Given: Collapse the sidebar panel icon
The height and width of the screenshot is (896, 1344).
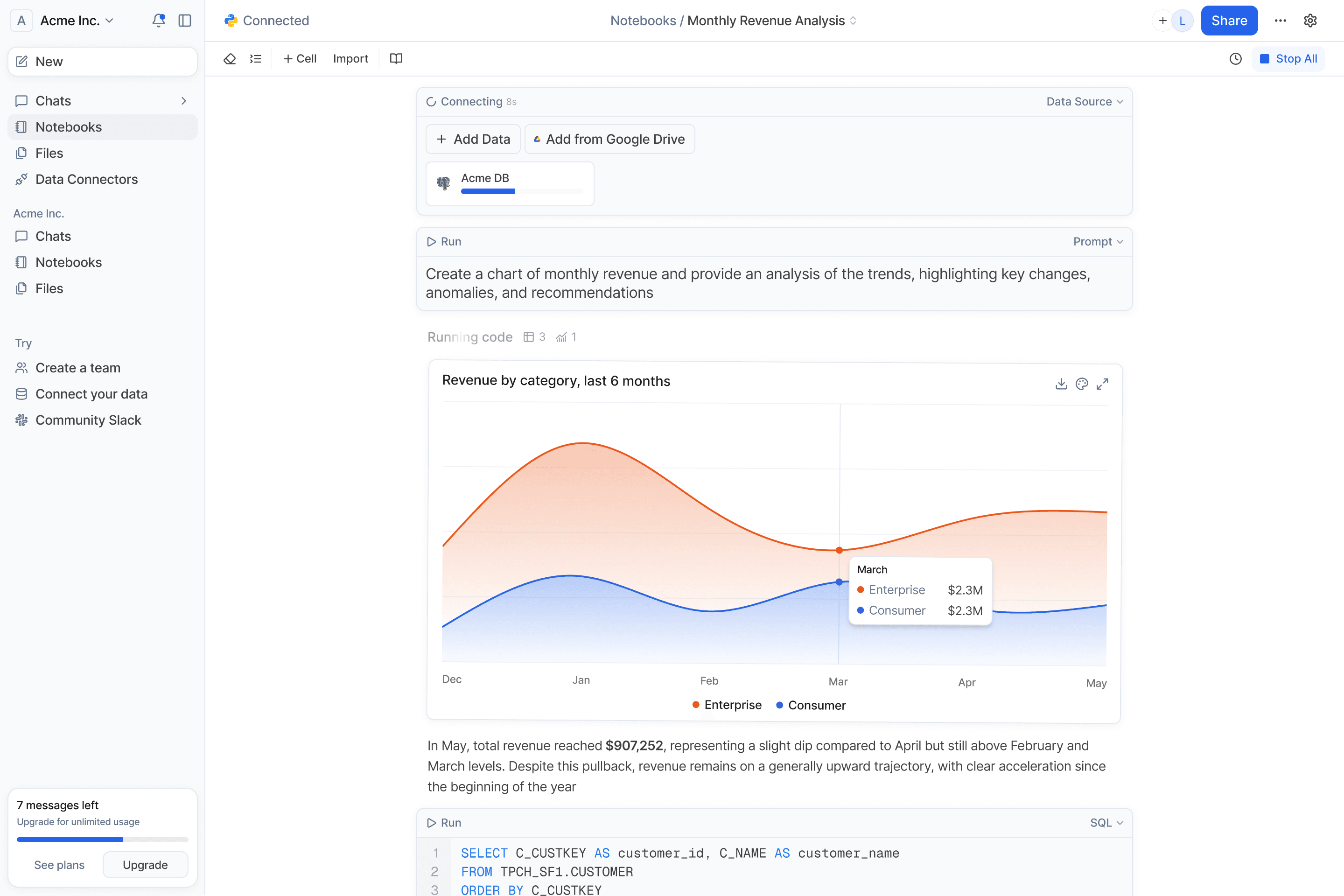Looking at the screenshot, I should 185,21.
